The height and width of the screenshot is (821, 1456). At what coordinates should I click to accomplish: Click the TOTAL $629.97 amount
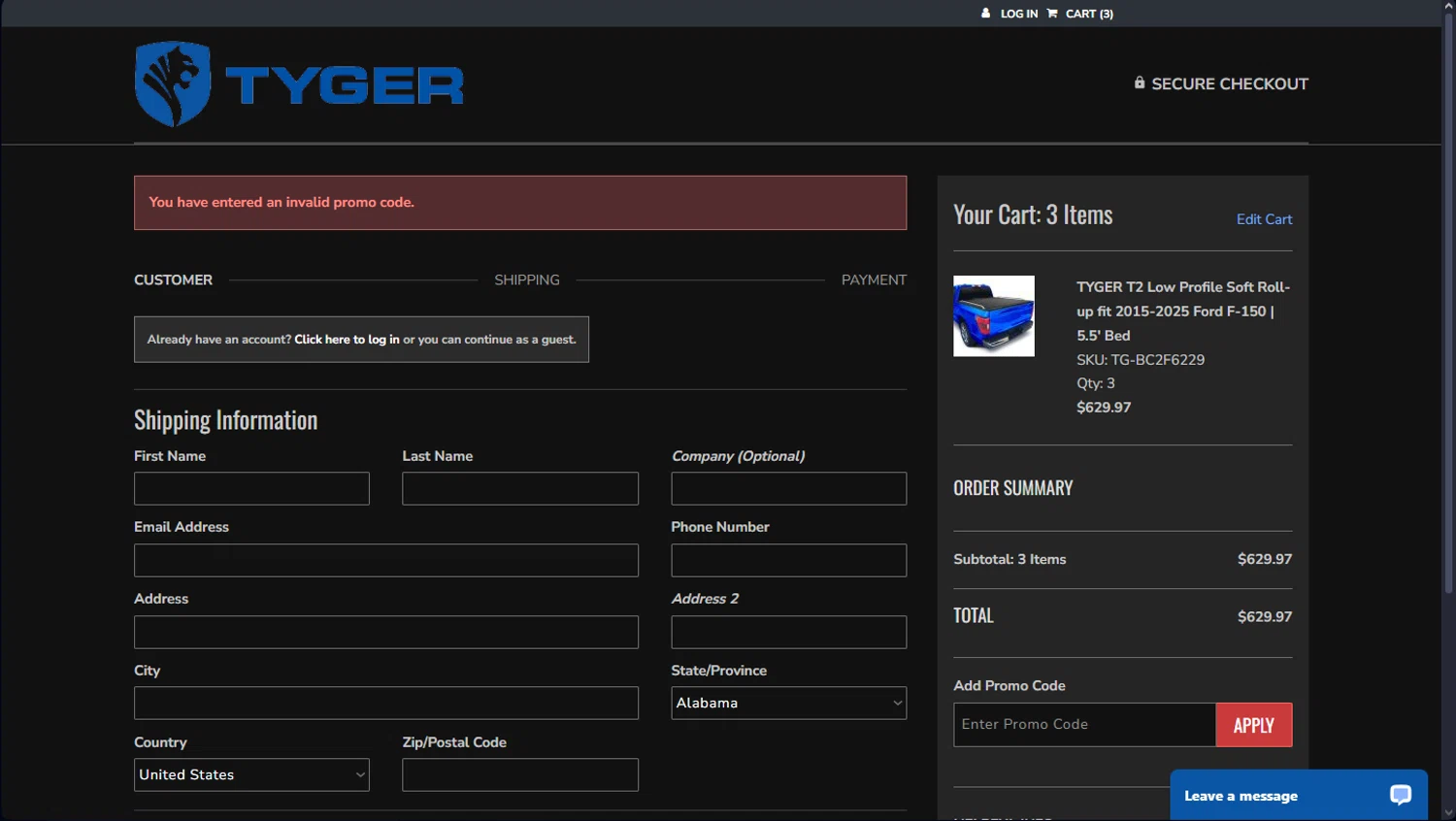coord(1265,616)
